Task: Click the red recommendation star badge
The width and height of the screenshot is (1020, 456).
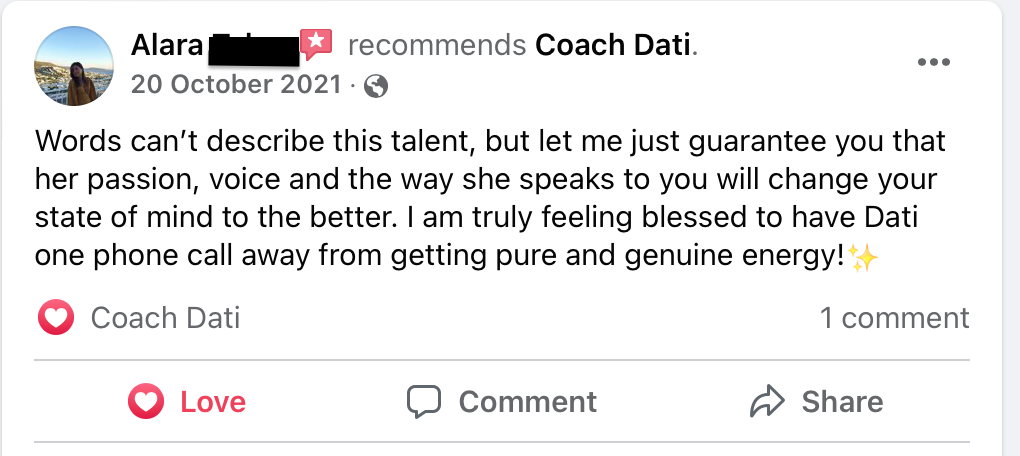Action: pyautogui.click(x=316, y=44)
